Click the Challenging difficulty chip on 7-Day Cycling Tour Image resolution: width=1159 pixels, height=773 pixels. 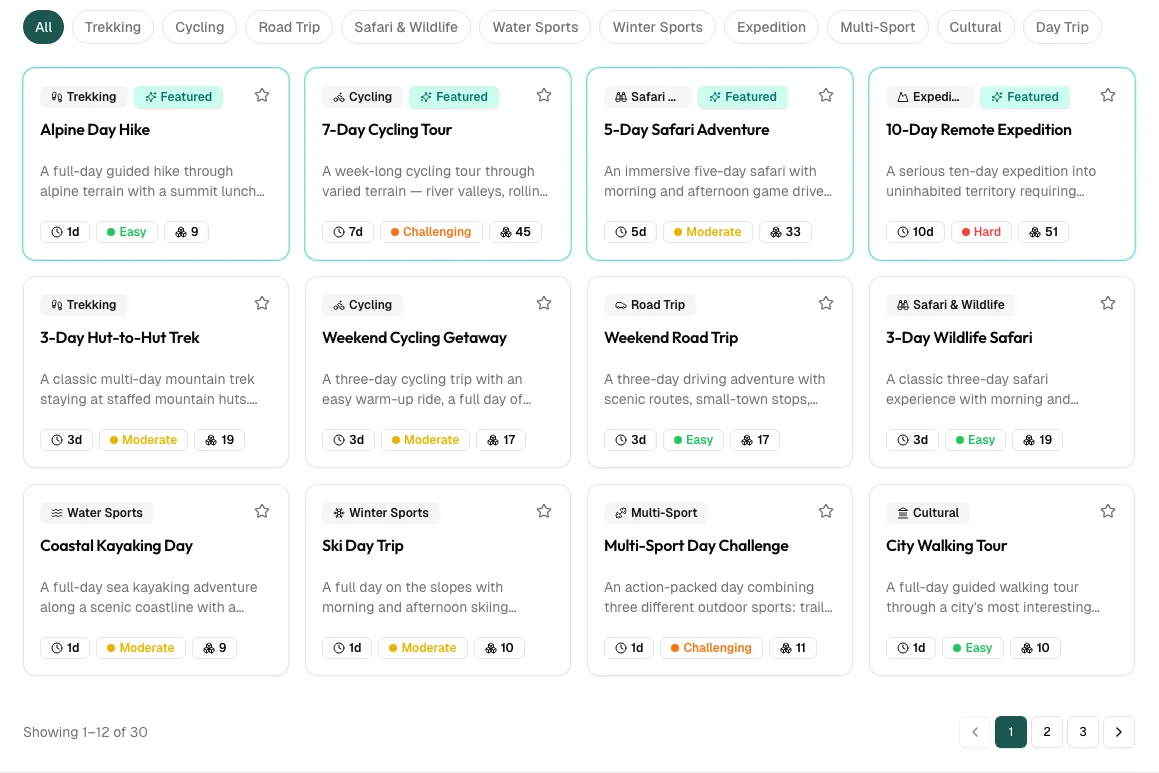[431, 231]
